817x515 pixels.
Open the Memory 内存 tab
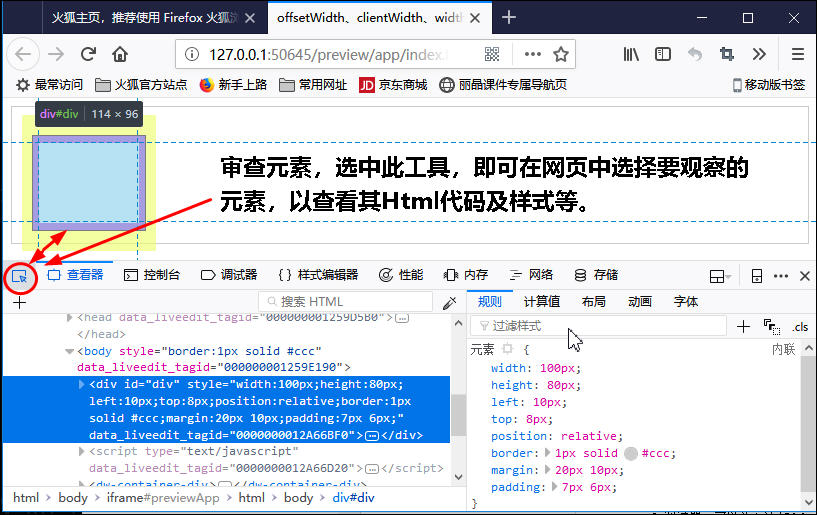465,275
